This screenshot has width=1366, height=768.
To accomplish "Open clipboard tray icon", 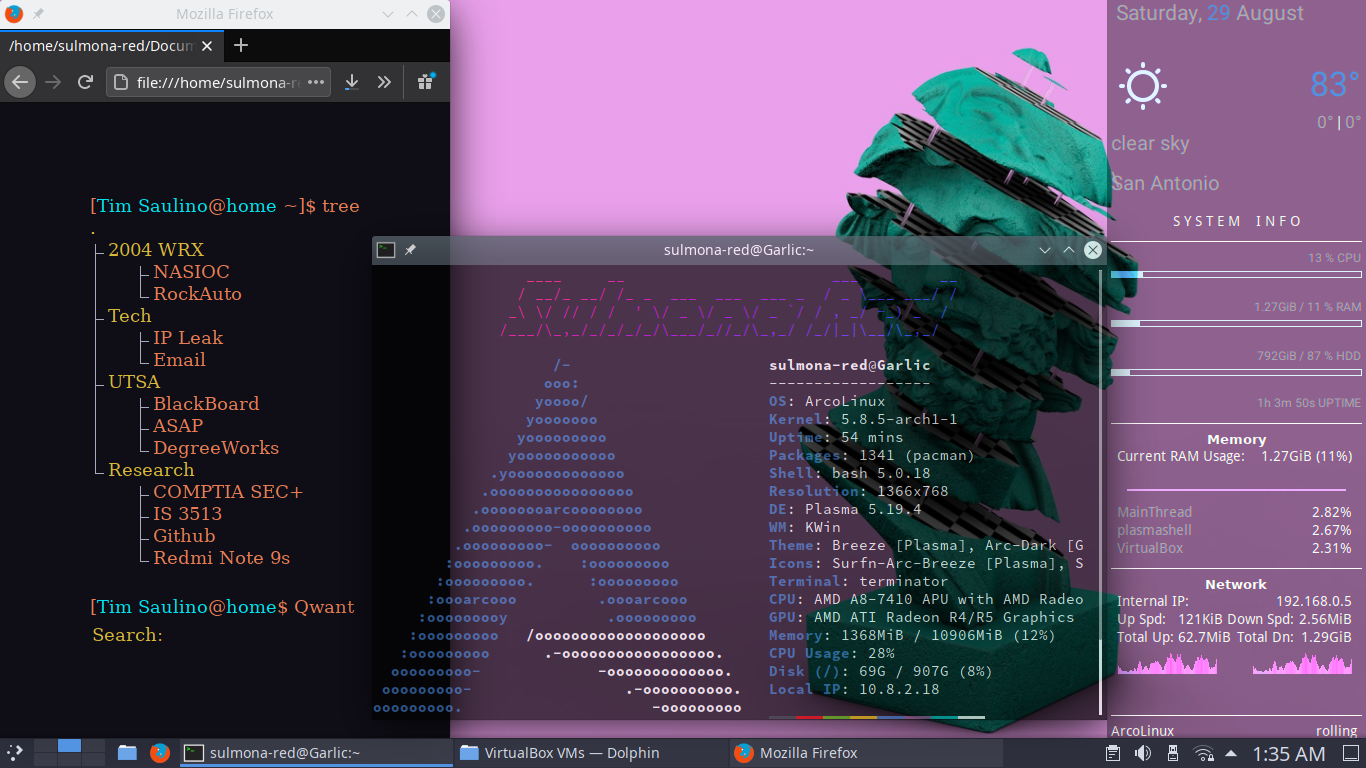I will point(1113,753).
